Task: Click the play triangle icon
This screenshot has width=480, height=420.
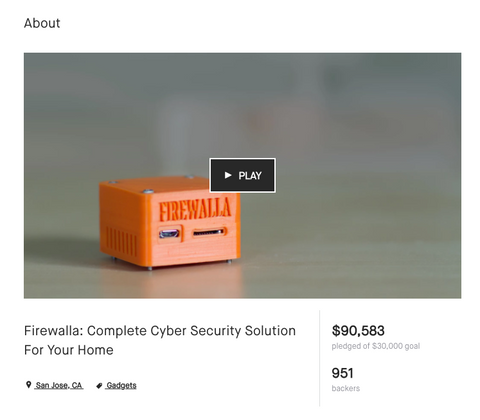Action: [228, 175]
